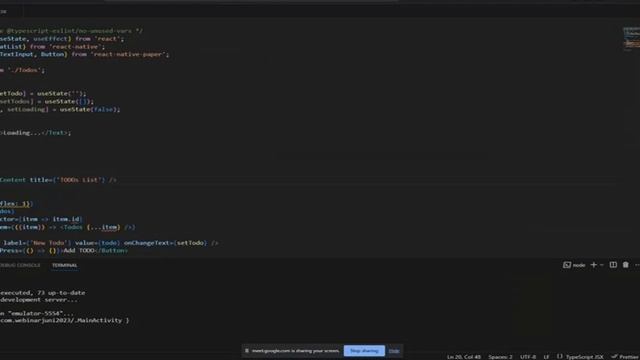The height and width of the screenshot is (360, 640).
Task: Kill the terminal with the trash icon
Action: click(x=625, y=265)
